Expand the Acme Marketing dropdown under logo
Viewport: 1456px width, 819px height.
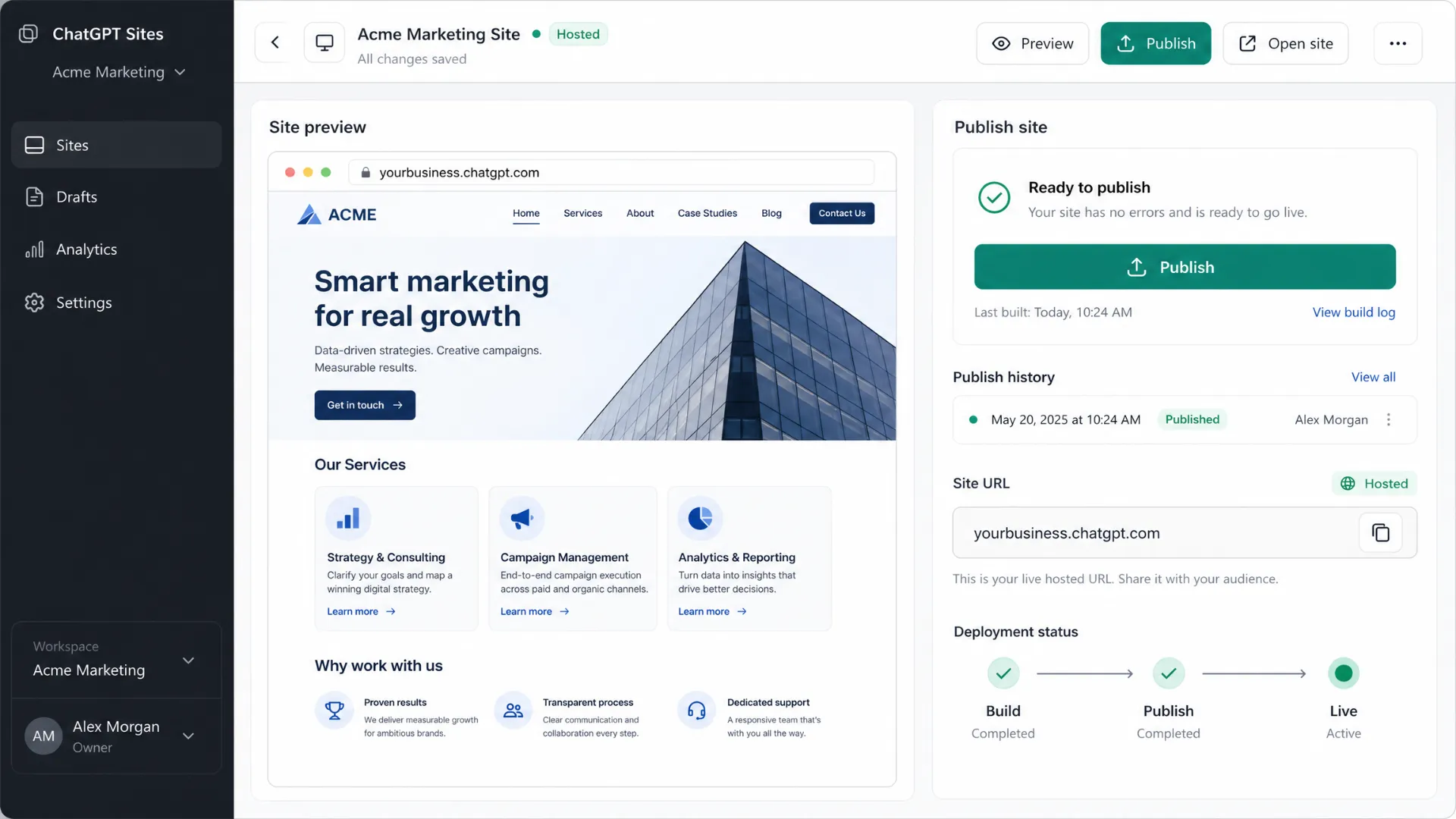coord(119,72)
